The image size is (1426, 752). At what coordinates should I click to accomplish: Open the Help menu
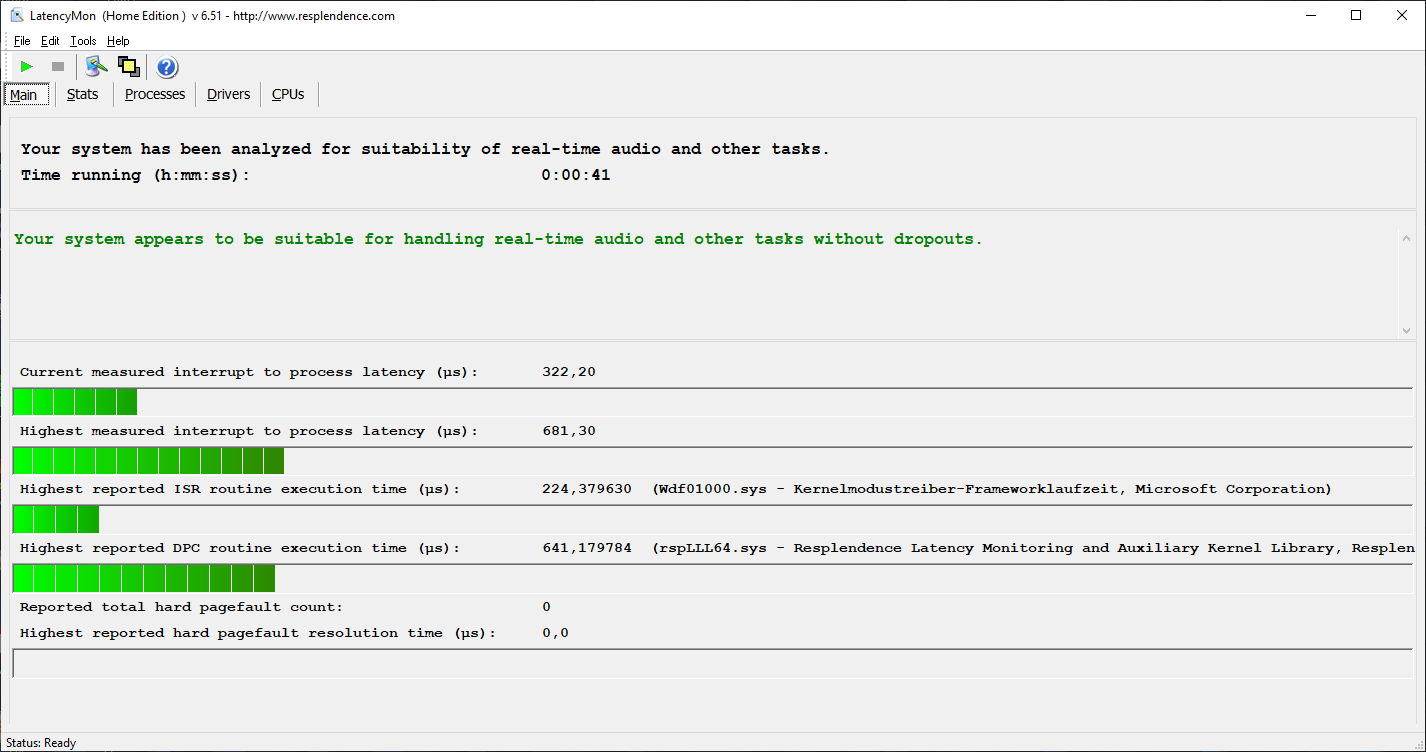click(x=118, y=41)
